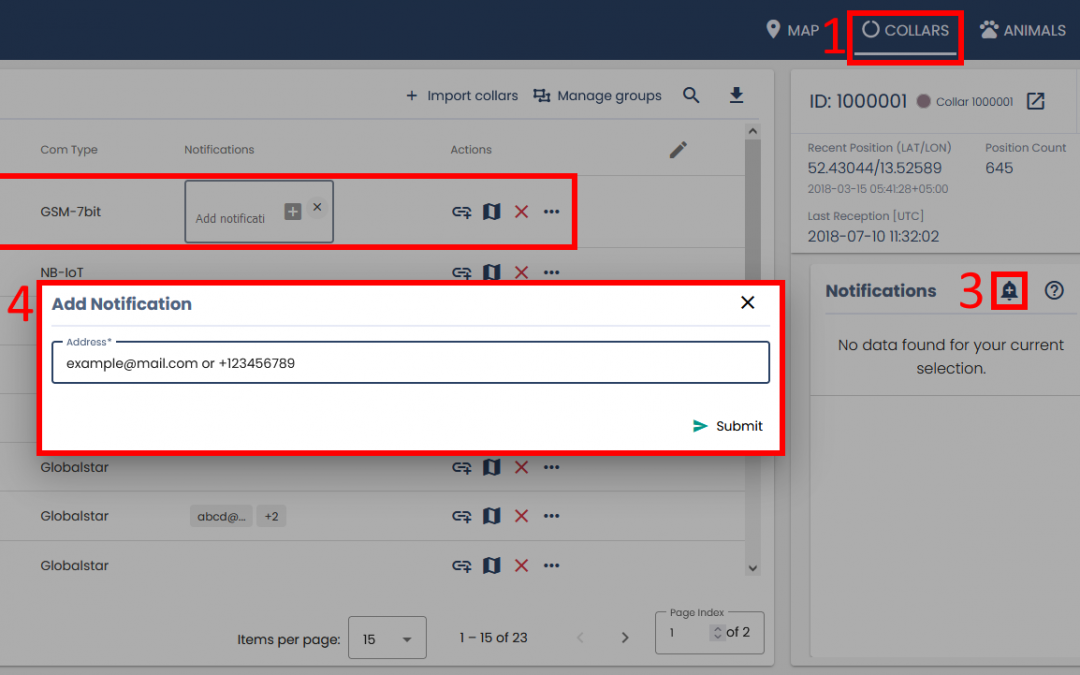Switch to the Collars tab
The width and height of the screenshot is (1080, 675).
906,31
